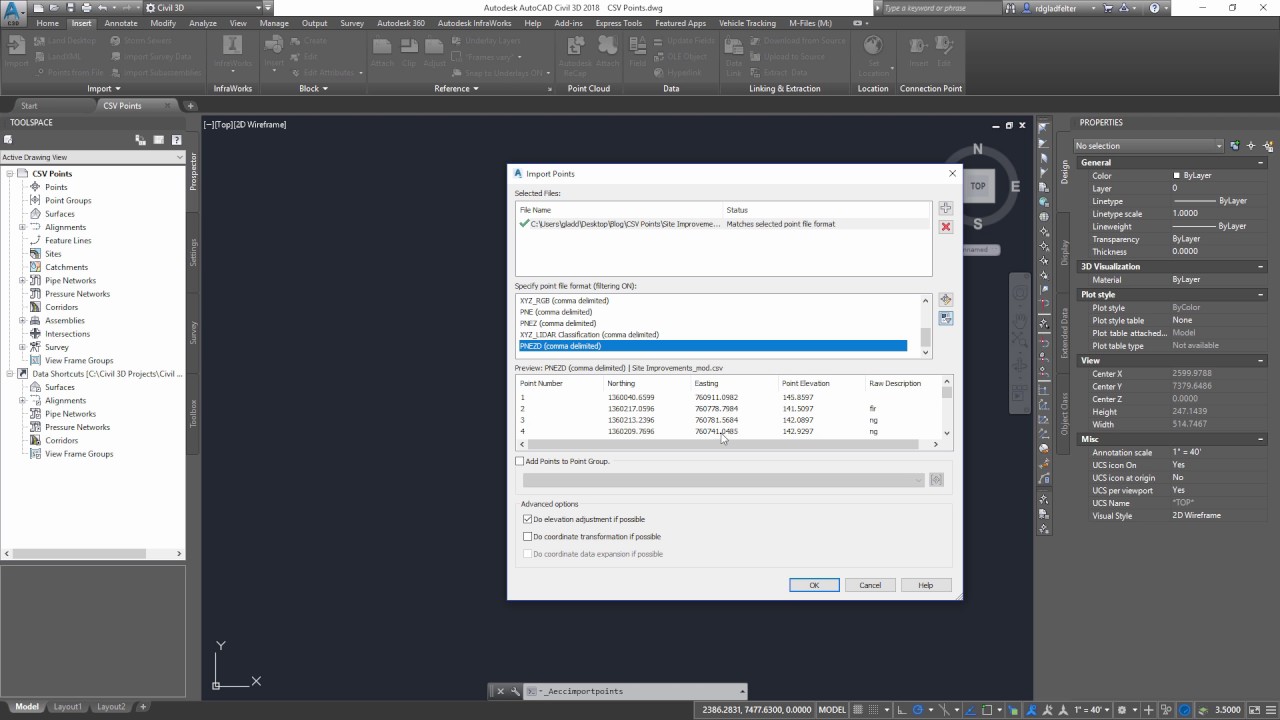This screenshot has width=1280, height=720.
Task: Open the Analyze ribbon tab
Action: coord(203,23)
